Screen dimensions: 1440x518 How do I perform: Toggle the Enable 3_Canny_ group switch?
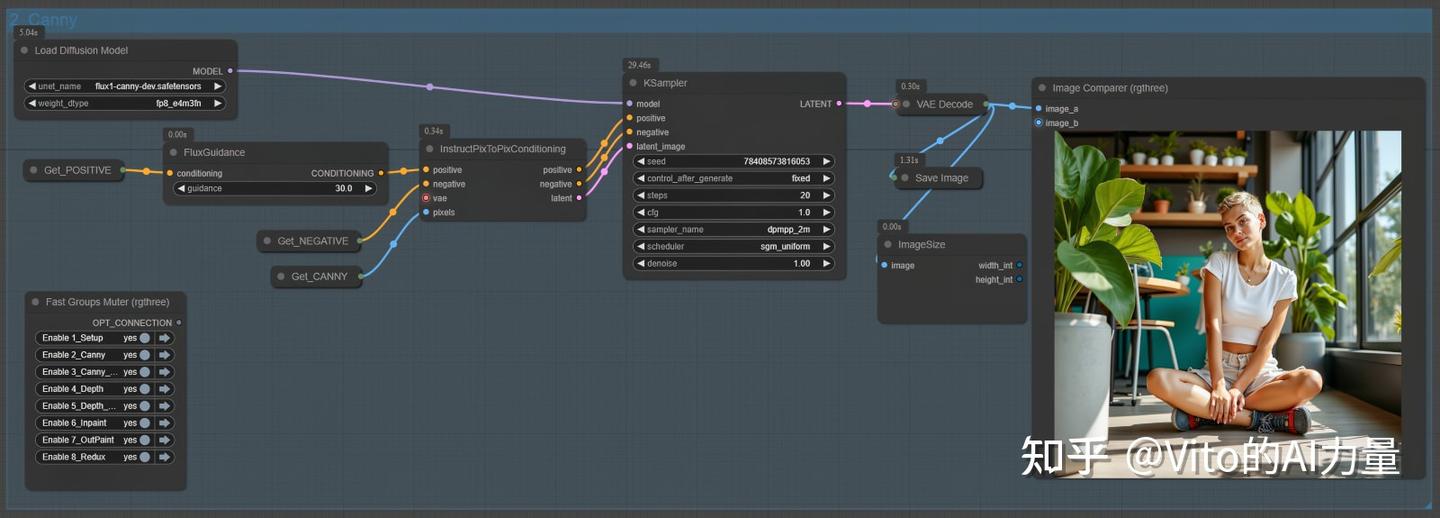(x=145, y=372)
